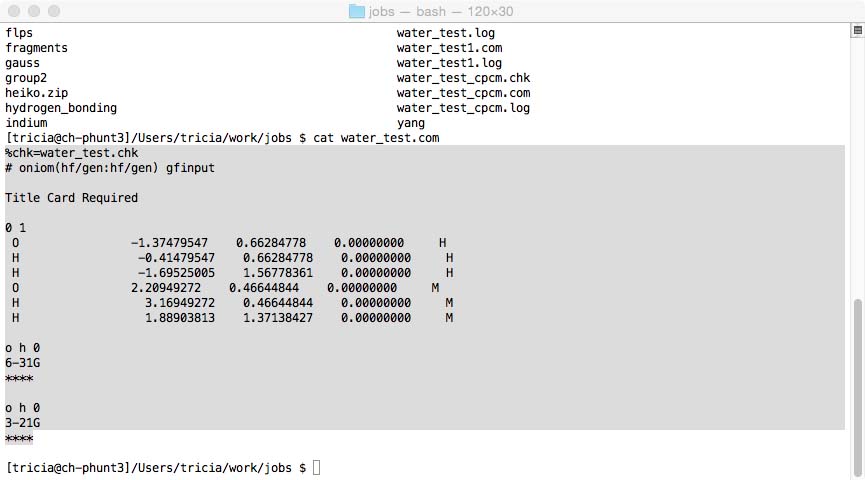Click the heiko.zip file name

click(37, 93)
